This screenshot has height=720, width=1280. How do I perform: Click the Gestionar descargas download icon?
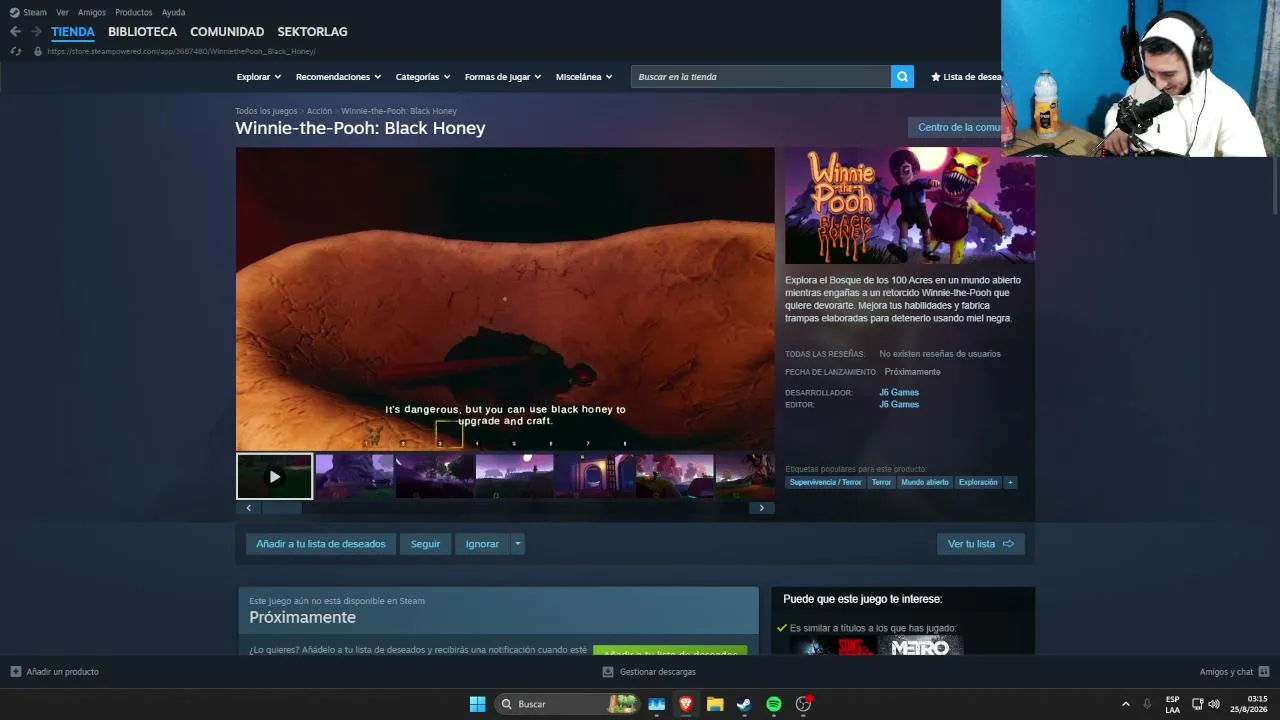point(608,672)
